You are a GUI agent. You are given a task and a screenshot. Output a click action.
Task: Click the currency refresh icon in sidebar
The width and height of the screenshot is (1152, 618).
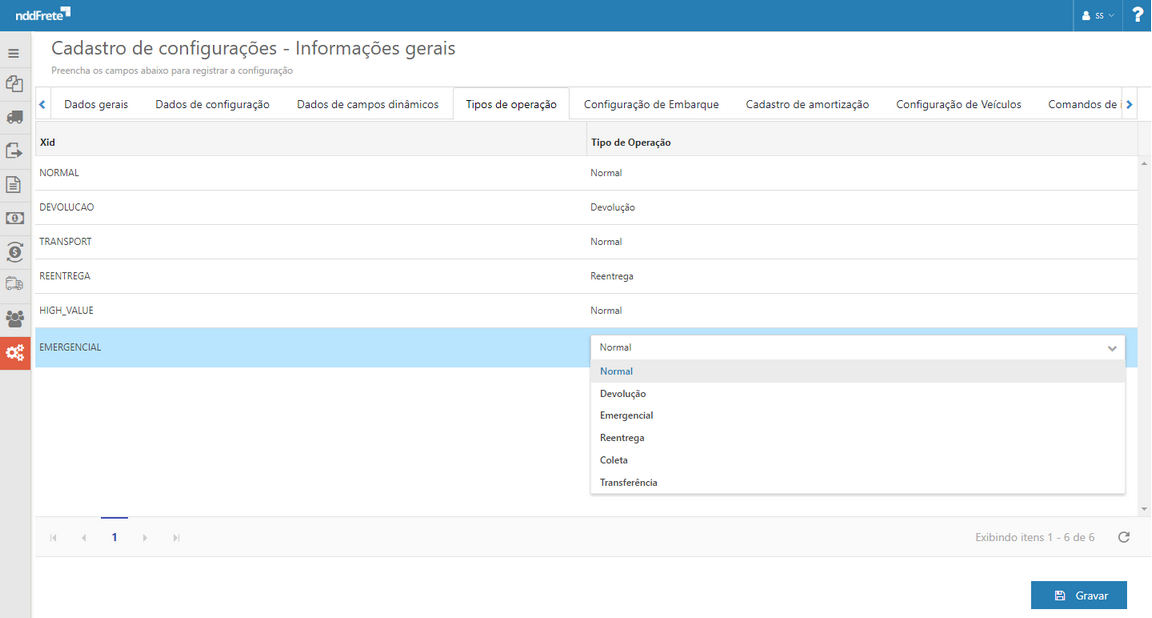click(x=14, y=252)
